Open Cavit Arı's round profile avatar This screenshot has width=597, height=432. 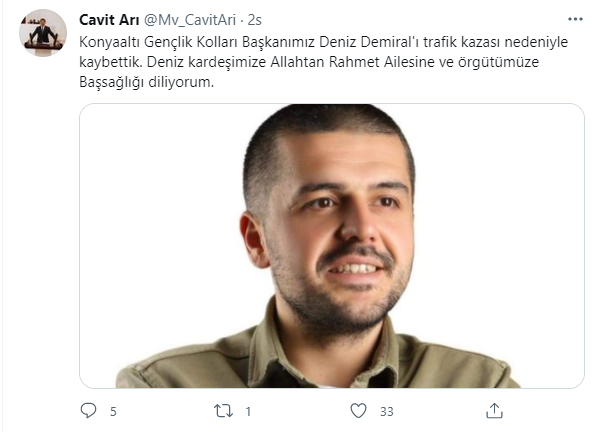[43, 33]
